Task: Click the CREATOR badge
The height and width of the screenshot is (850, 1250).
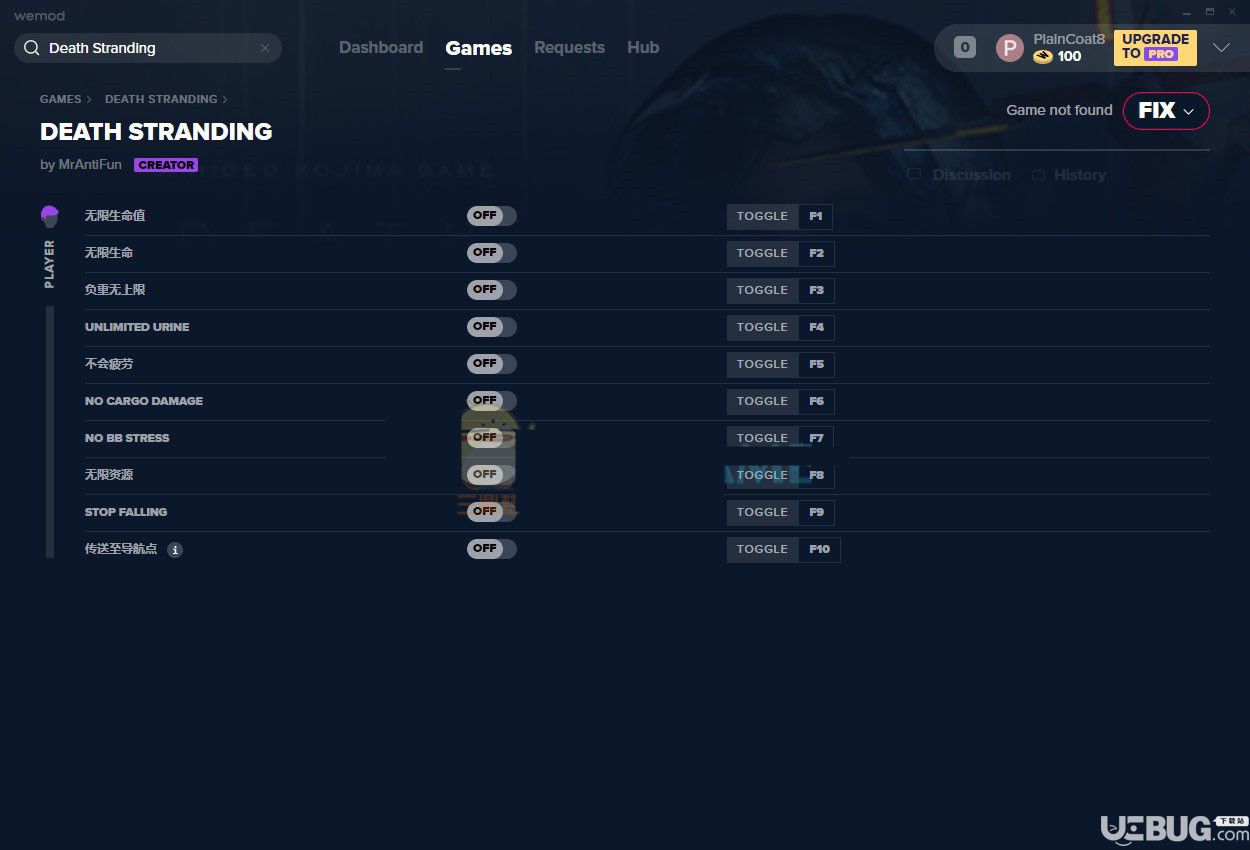Action: [x=166, y=165]
